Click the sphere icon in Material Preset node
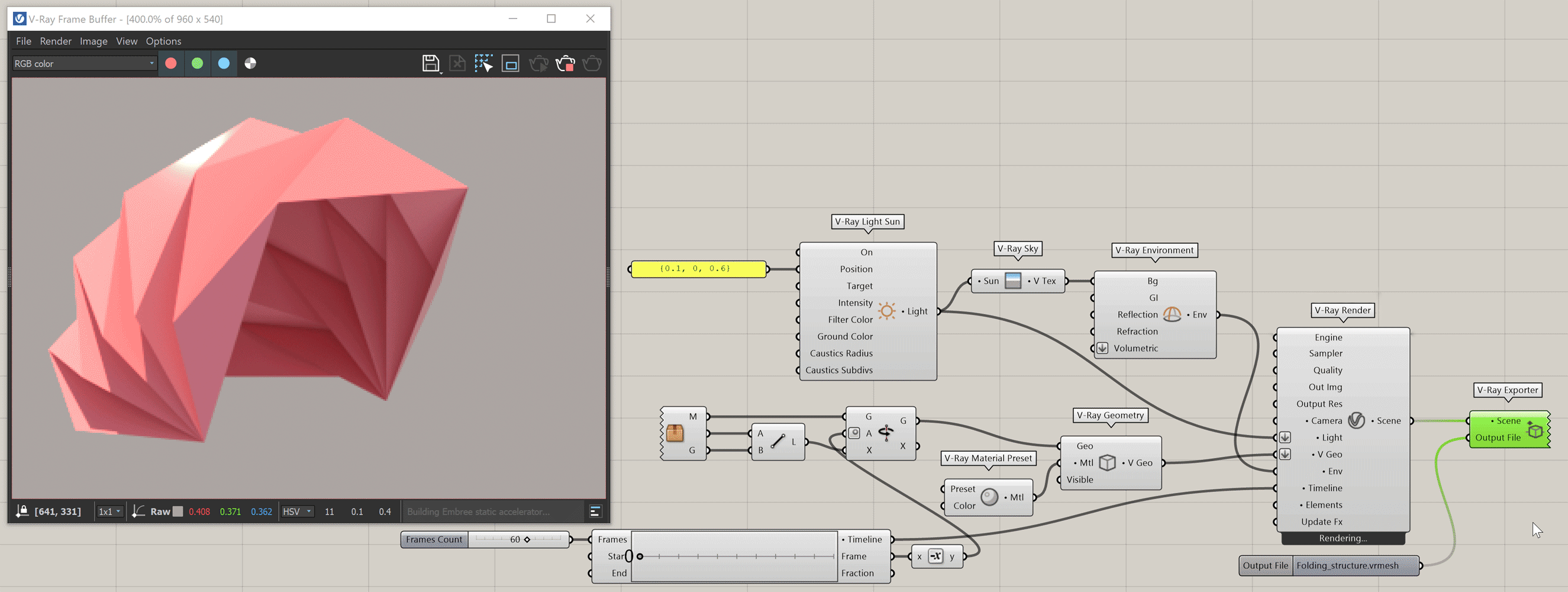The image size is (1568, 592). pos(990,497)
